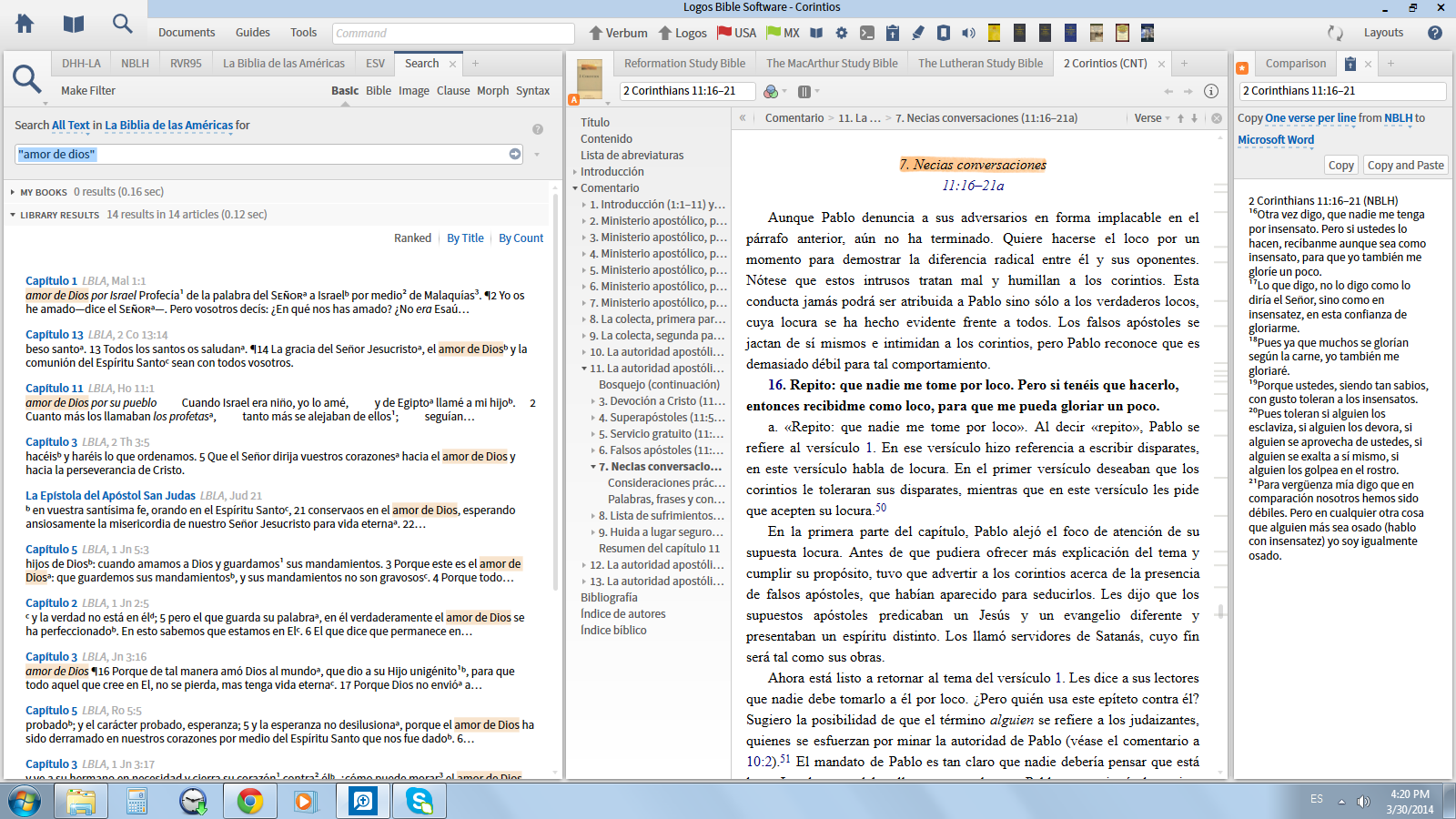Click the gear settings shortcut icon
This screenshot has width=1456, height=819.
click(x=842, y=33)
